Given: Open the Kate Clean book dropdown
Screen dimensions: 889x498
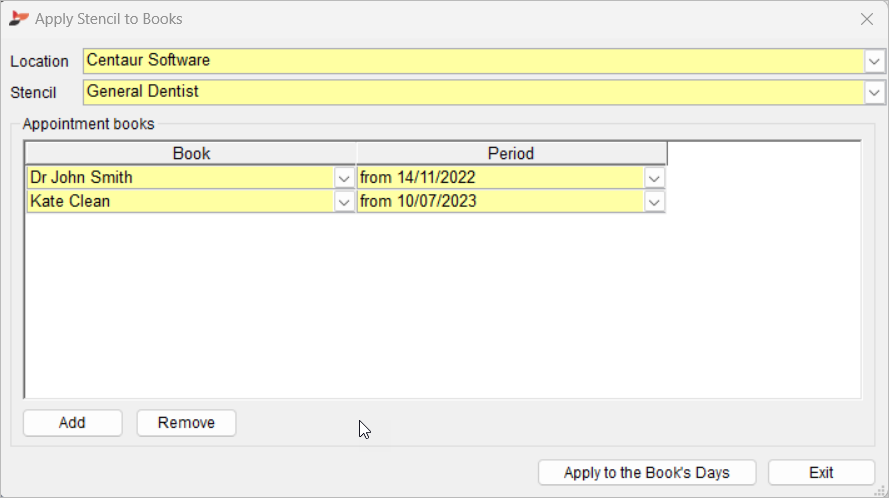Looking at the screenshot, I should click(x=344, y=202).
